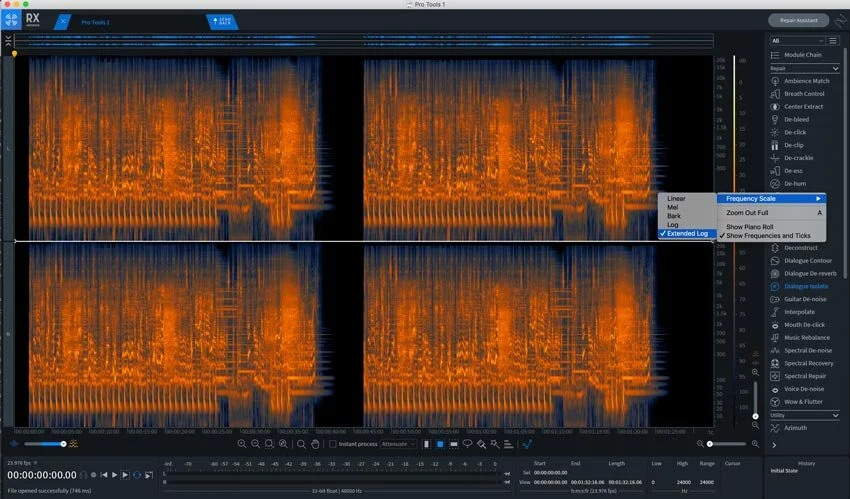The image size is (850, 499).
Task: Open the Attenuate instant process dropdown
Action: click(398, 444)
